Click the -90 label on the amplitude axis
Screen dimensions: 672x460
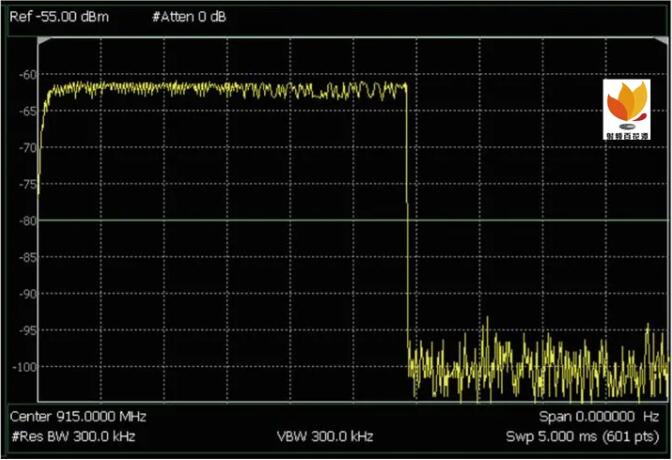(x=26, y=294)
